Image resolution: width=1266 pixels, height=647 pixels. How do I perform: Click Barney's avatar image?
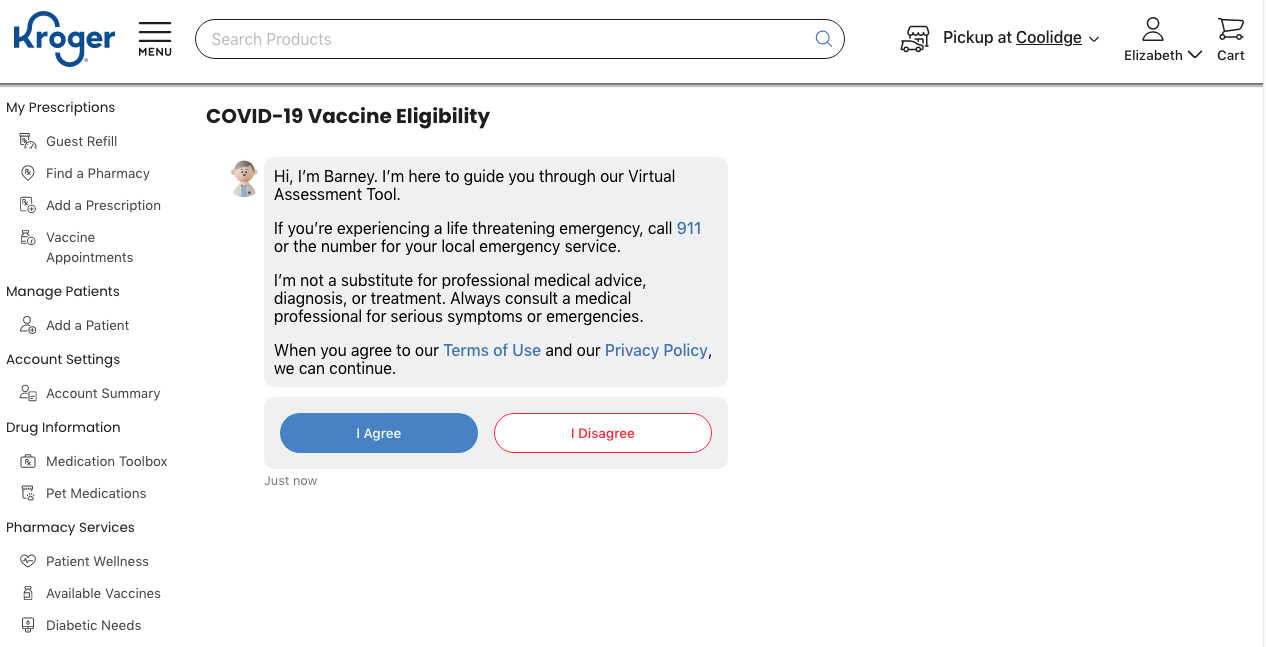tap(244, 178)
